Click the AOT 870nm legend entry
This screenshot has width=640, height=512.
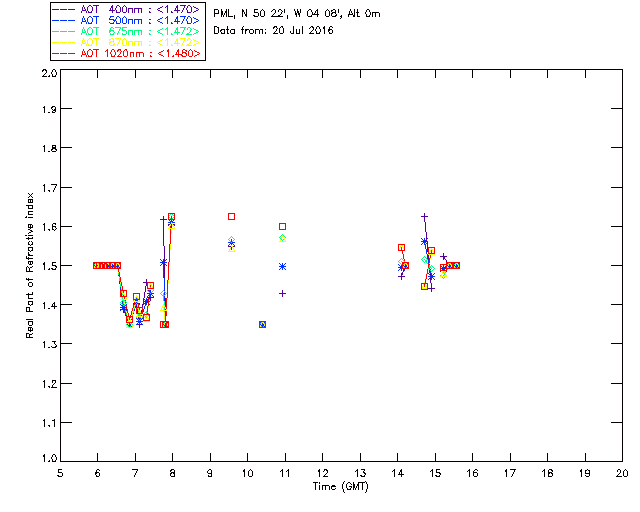point(127,42)
